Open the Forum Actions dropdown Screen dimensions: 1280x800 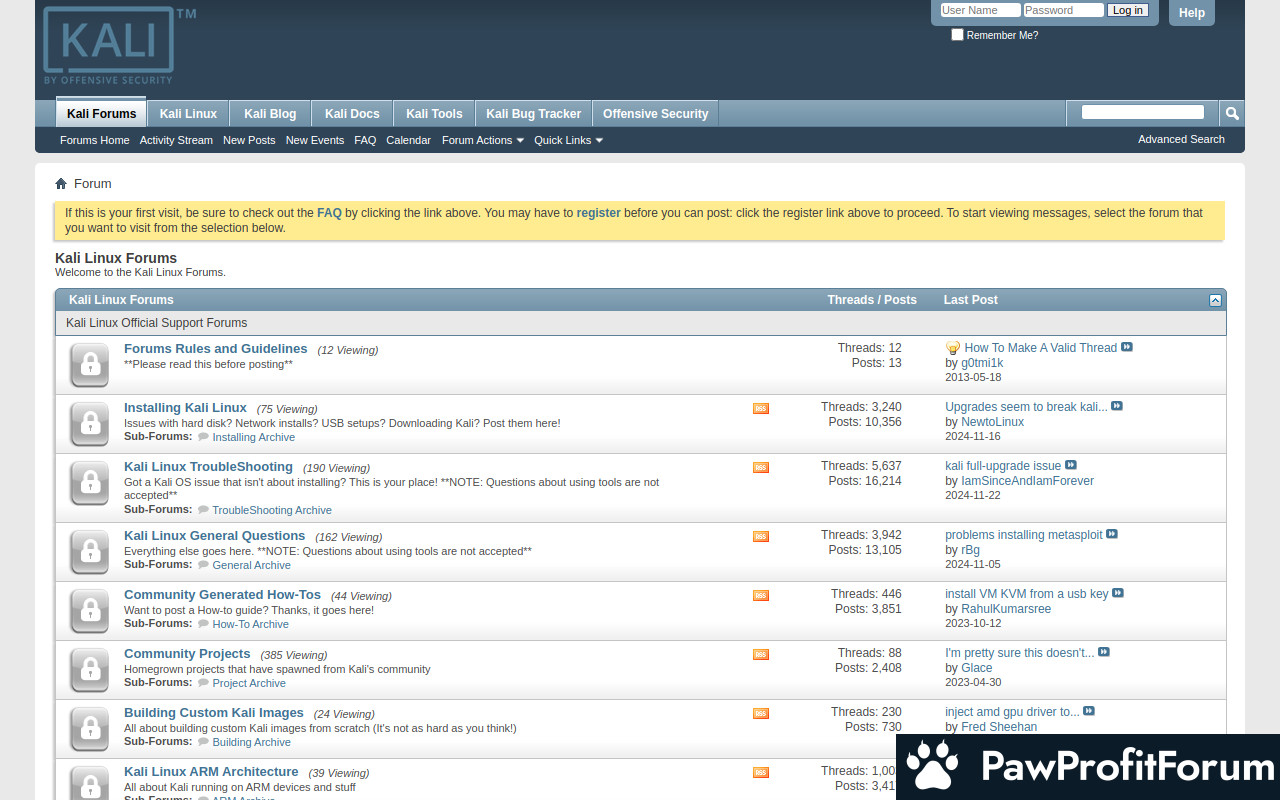point(483,140)
